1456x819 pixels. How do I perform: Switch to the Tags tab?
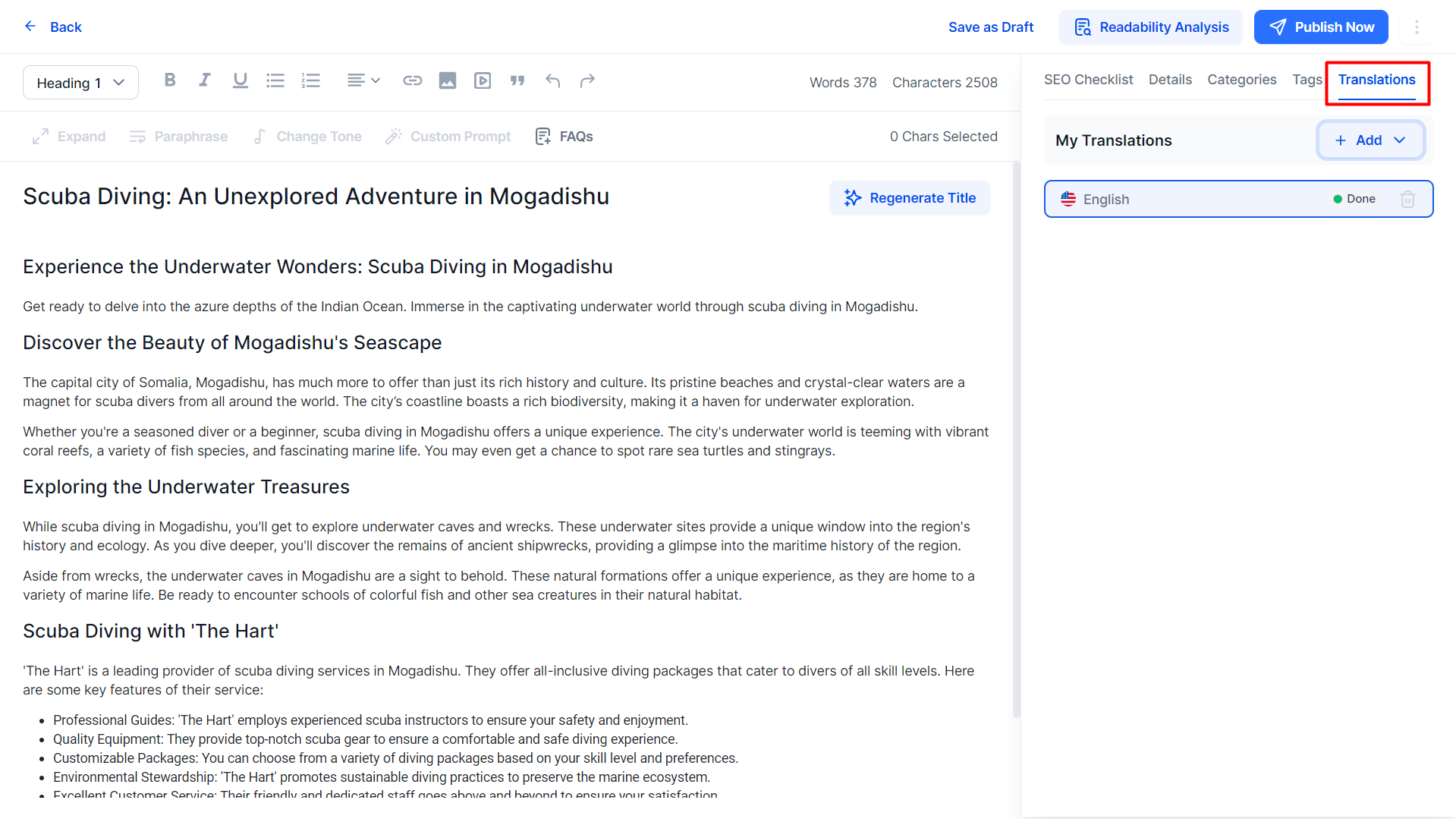[1307, 80]
